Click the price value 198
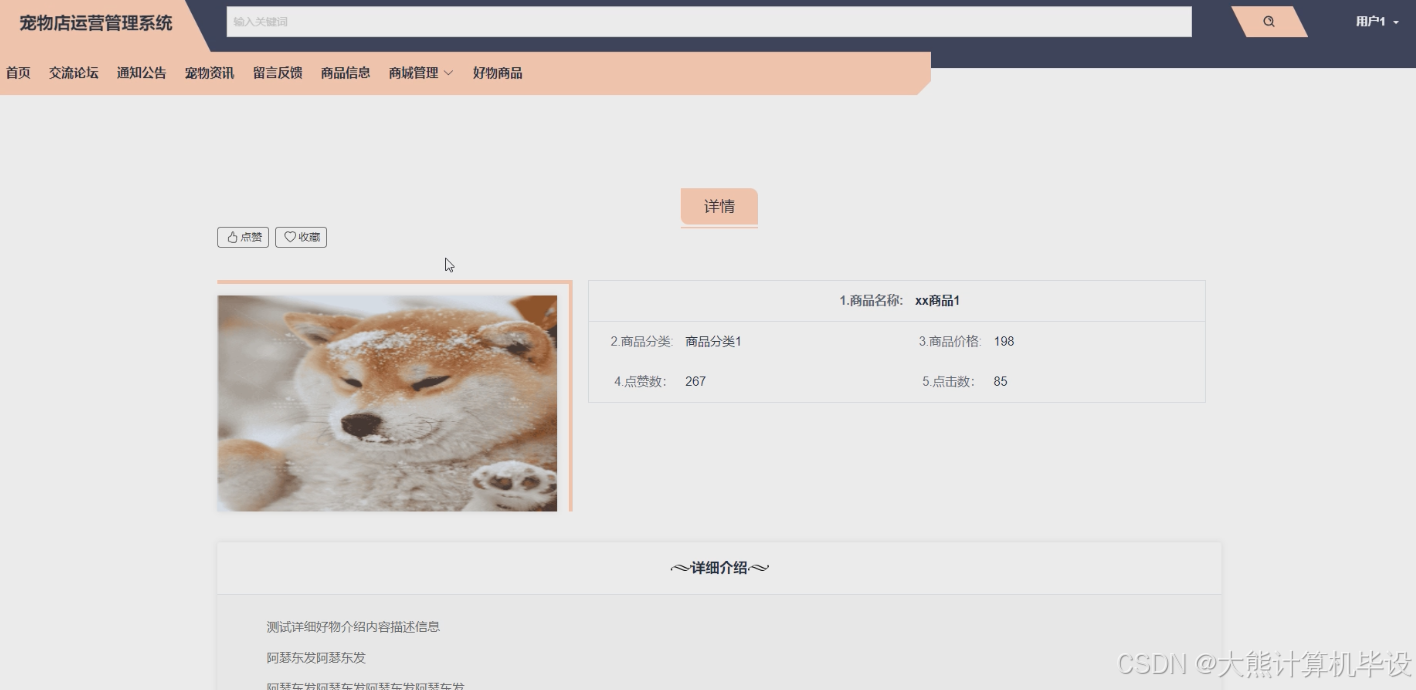This screenshot has height=690, width=1416. click(1004, 342)
